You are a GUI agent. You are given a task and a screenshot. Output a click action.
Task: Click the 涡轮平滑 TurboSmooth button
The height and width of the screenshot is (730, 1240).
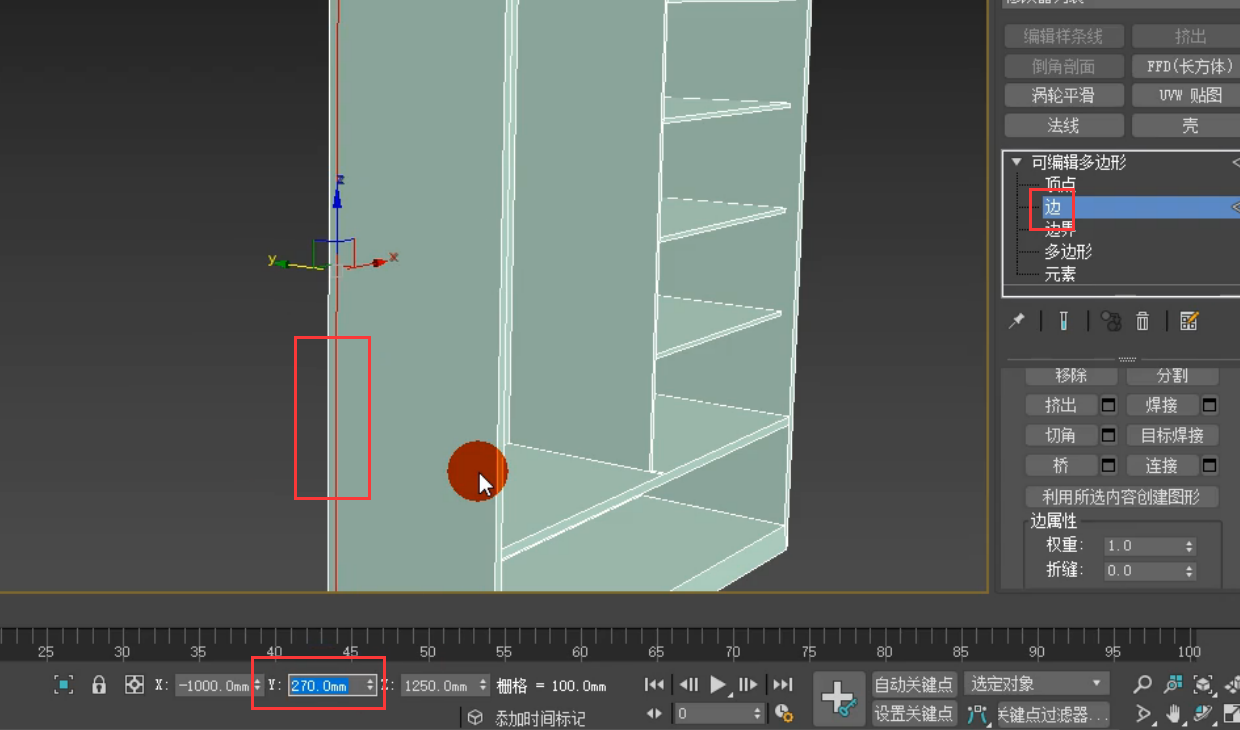click(x=1063, y=95)
